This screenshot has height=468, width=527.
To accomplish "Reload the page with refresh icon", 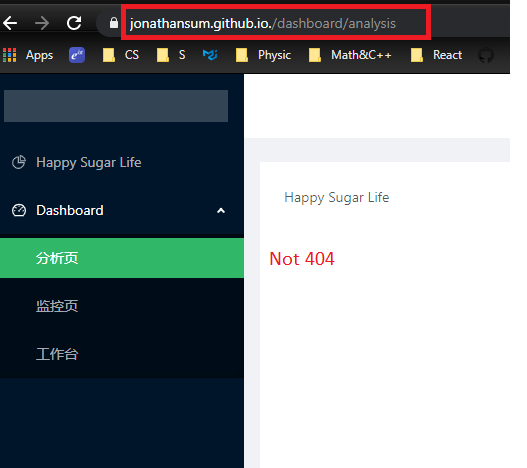I will click(x=74, y=23).
